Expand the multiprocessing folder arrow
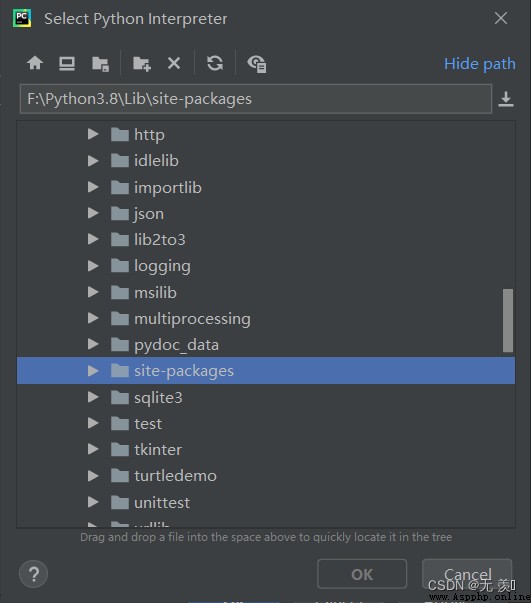The width and height of the screenshot is (531, 603). click(x=93, y=318)
